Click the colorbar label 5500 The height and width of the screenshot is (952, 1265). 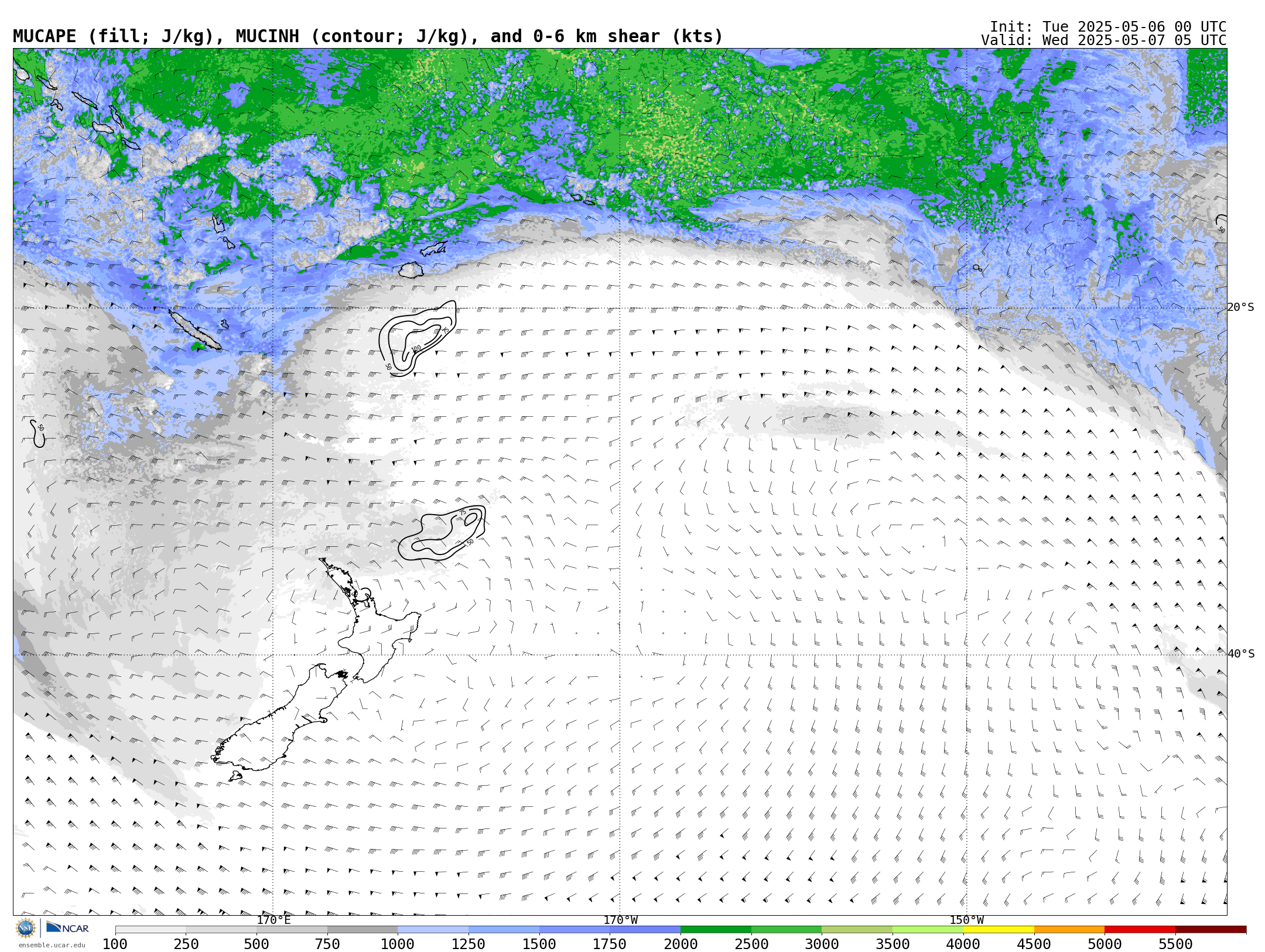(x=1175, y=944)
